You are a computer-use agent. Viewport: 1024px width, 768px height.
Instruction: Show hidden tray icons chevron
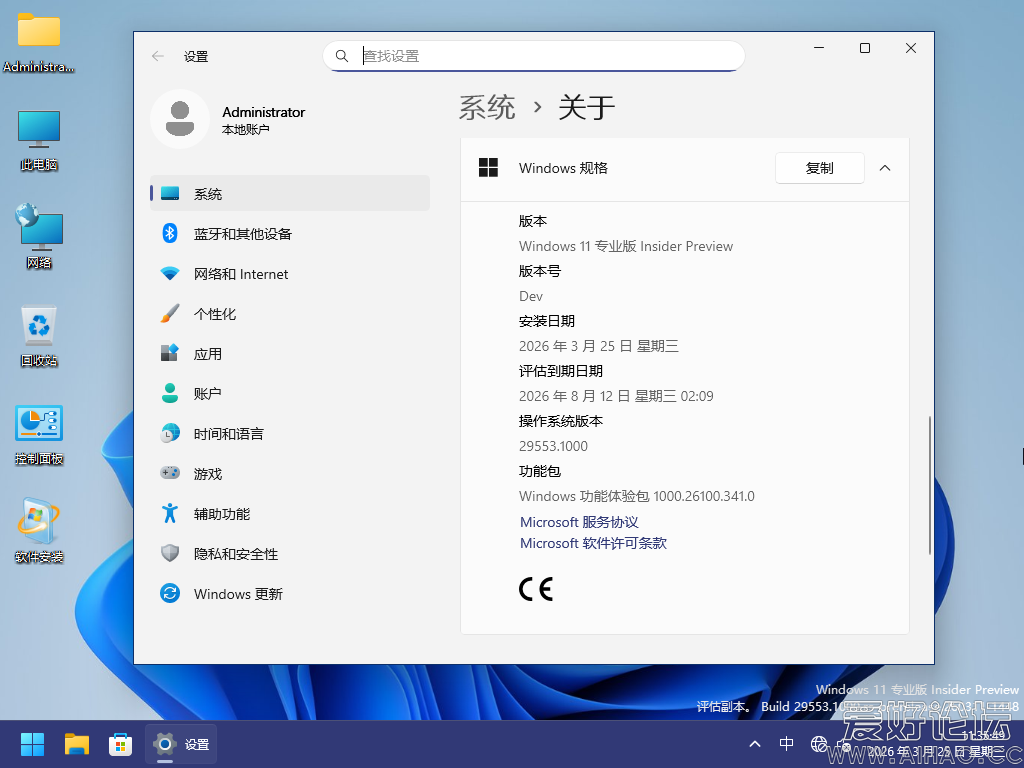pyautogui.click(x=755, y=744)
